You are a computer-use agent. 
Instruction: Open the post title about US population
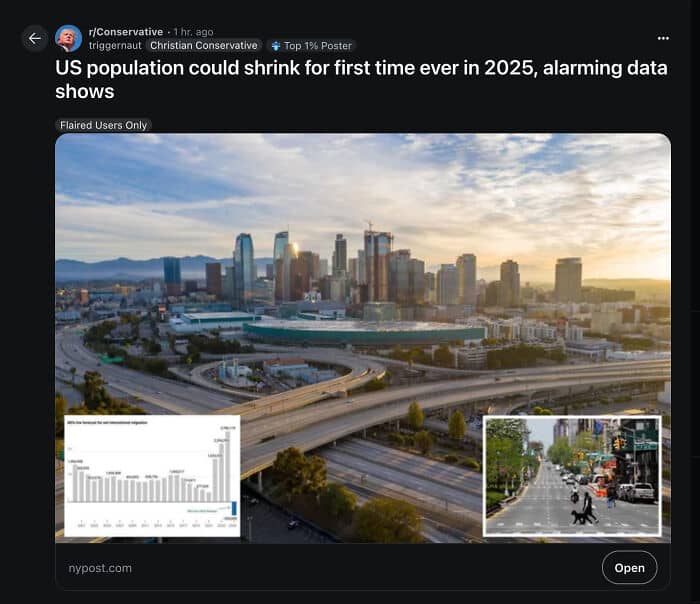361,79
